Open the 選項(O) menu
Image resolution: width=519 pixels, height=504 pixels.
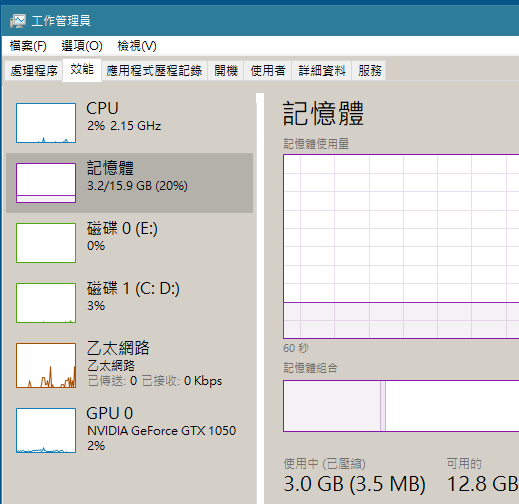click(82, 46)
